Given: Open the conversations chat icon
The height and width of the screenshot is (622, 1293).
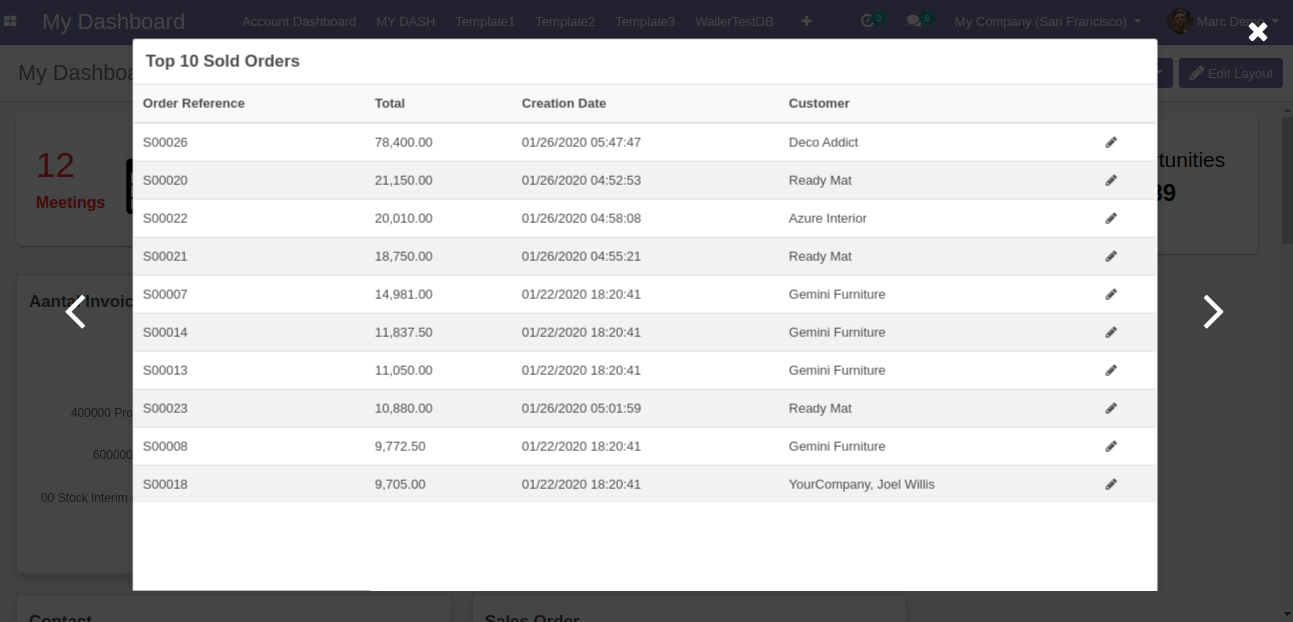Looking at the screenshot, I should point(914,21).
